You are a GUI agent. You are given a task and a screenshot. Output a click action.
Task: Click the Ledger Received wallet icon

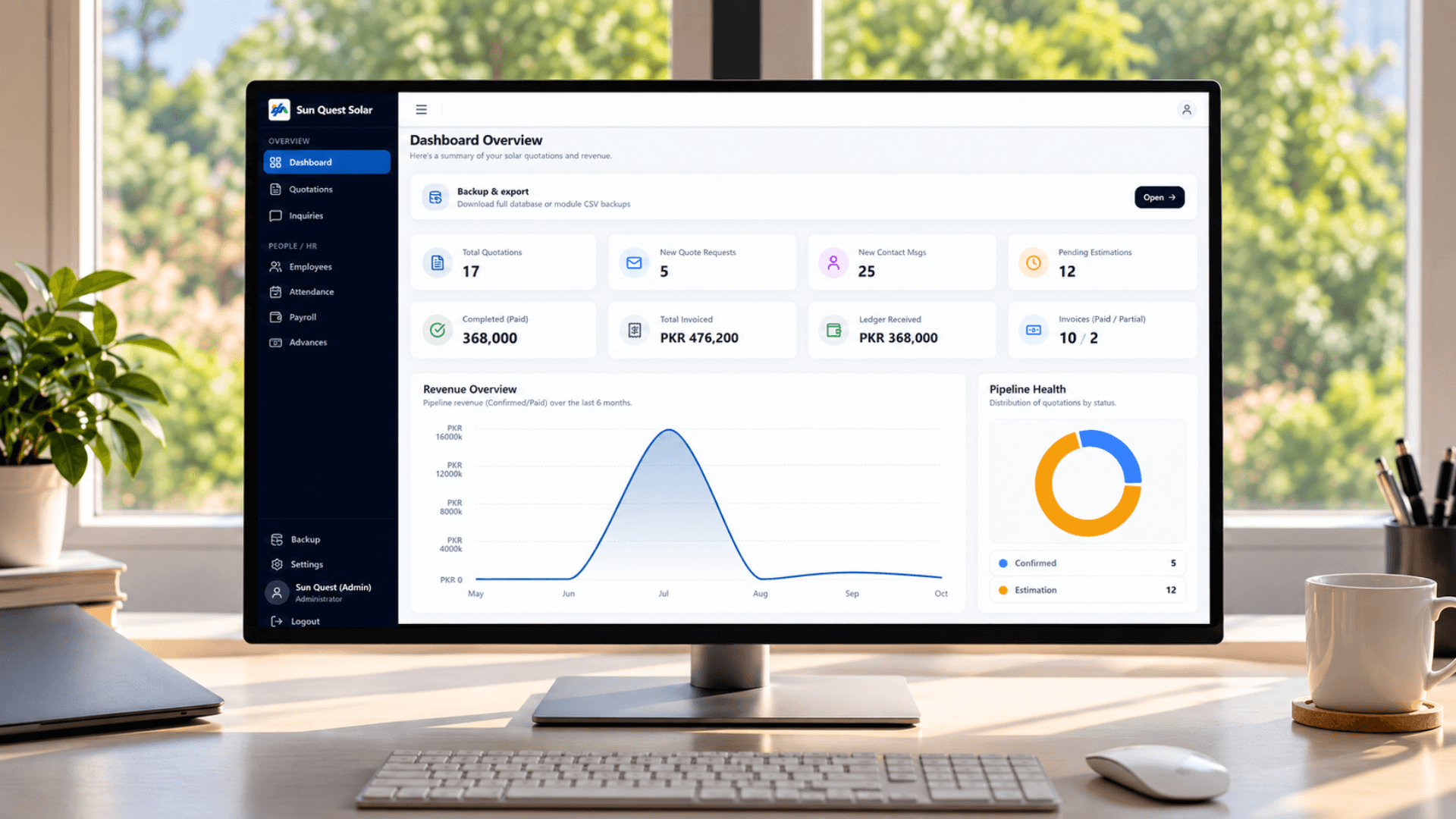pos(833,330)
